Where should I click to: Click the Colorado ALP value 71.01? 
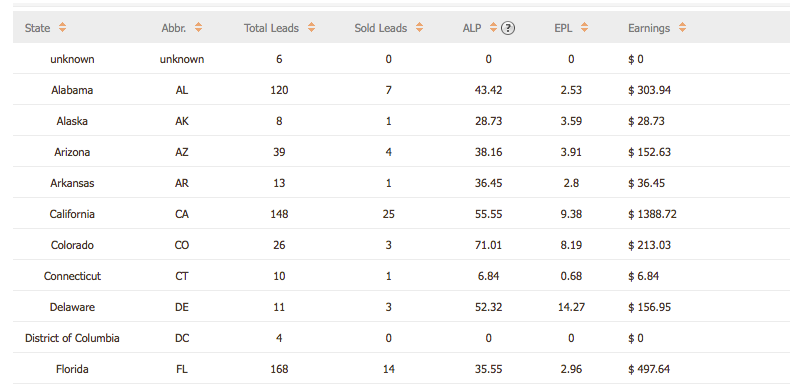(488, 245)
